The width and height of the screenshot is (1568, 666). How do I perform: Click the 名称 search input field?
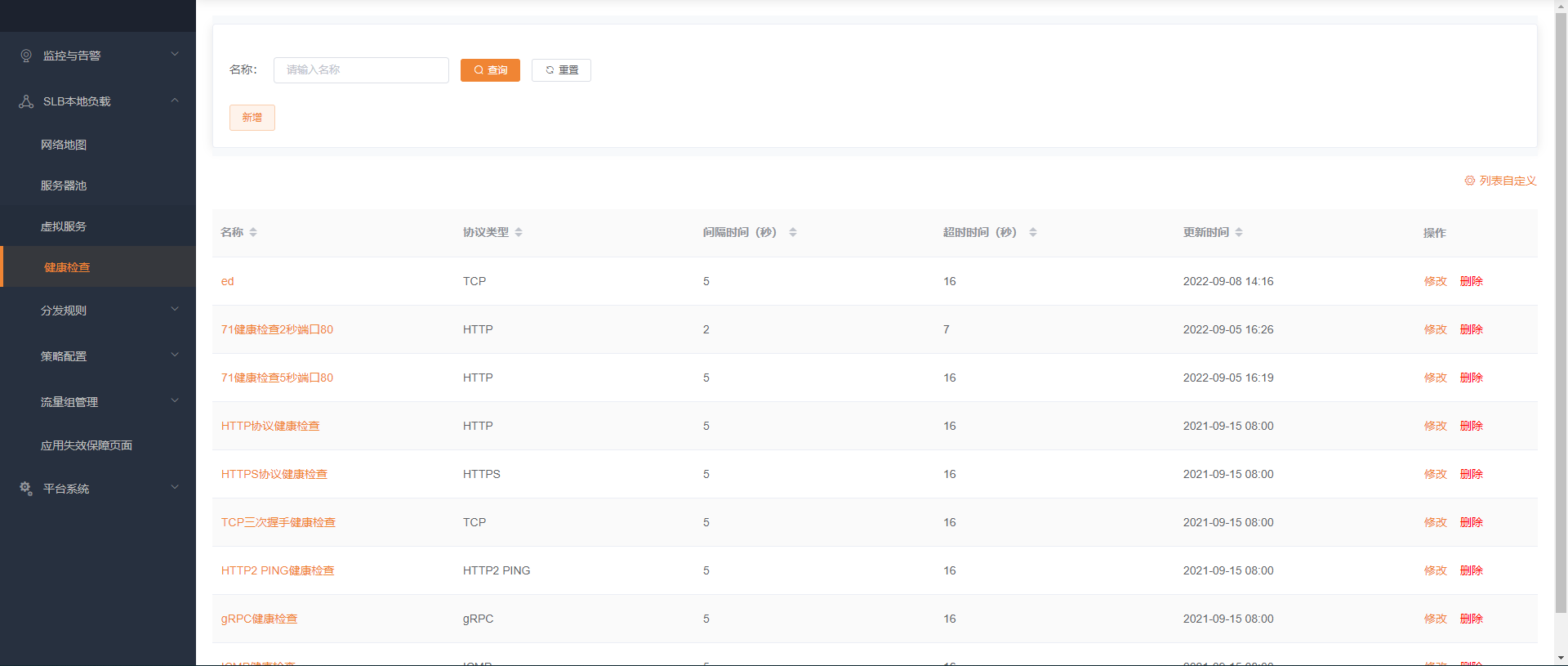tap(361, 70)
